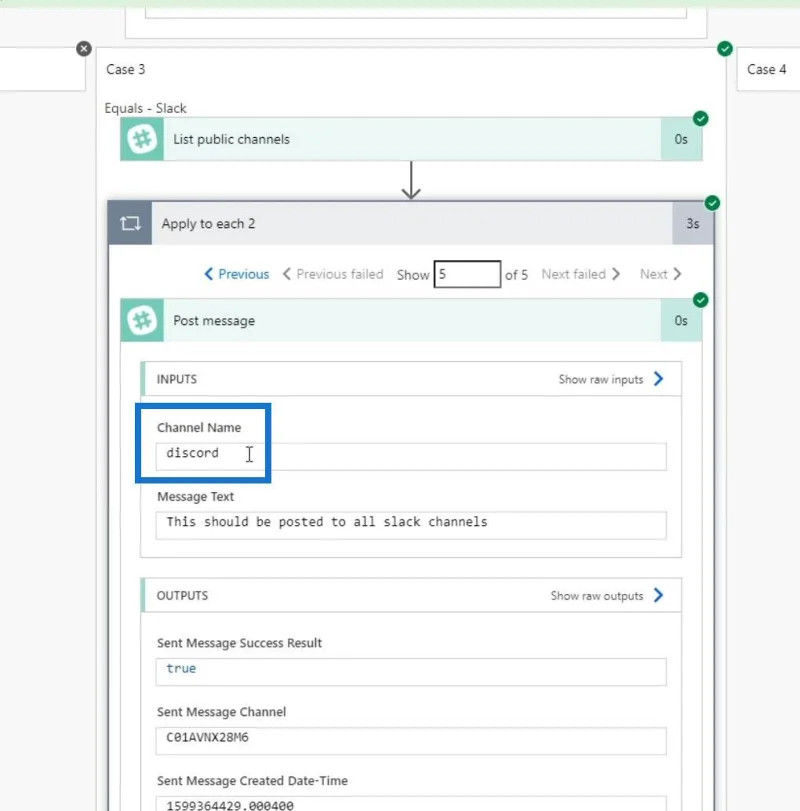Click the Slack icon on Post message
This screenshot has height=811, width=800.
tap(142, 321)
